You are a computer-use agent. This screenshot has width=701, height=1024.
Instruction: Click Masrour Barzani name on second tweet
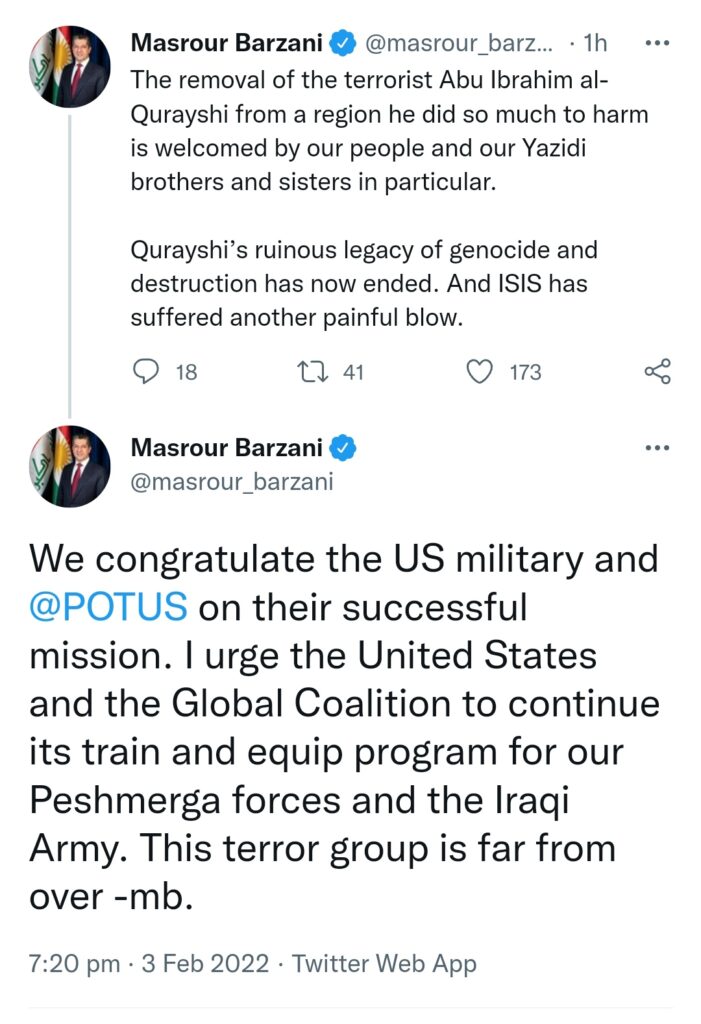(x=230, y=449)
